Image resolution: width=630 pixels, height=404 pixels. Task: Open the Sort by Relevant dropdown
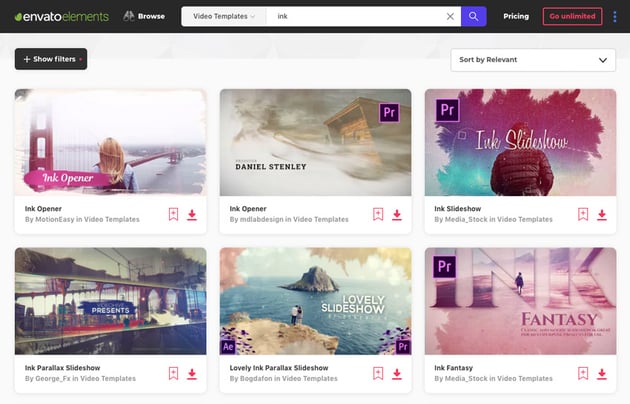point(533,60)
